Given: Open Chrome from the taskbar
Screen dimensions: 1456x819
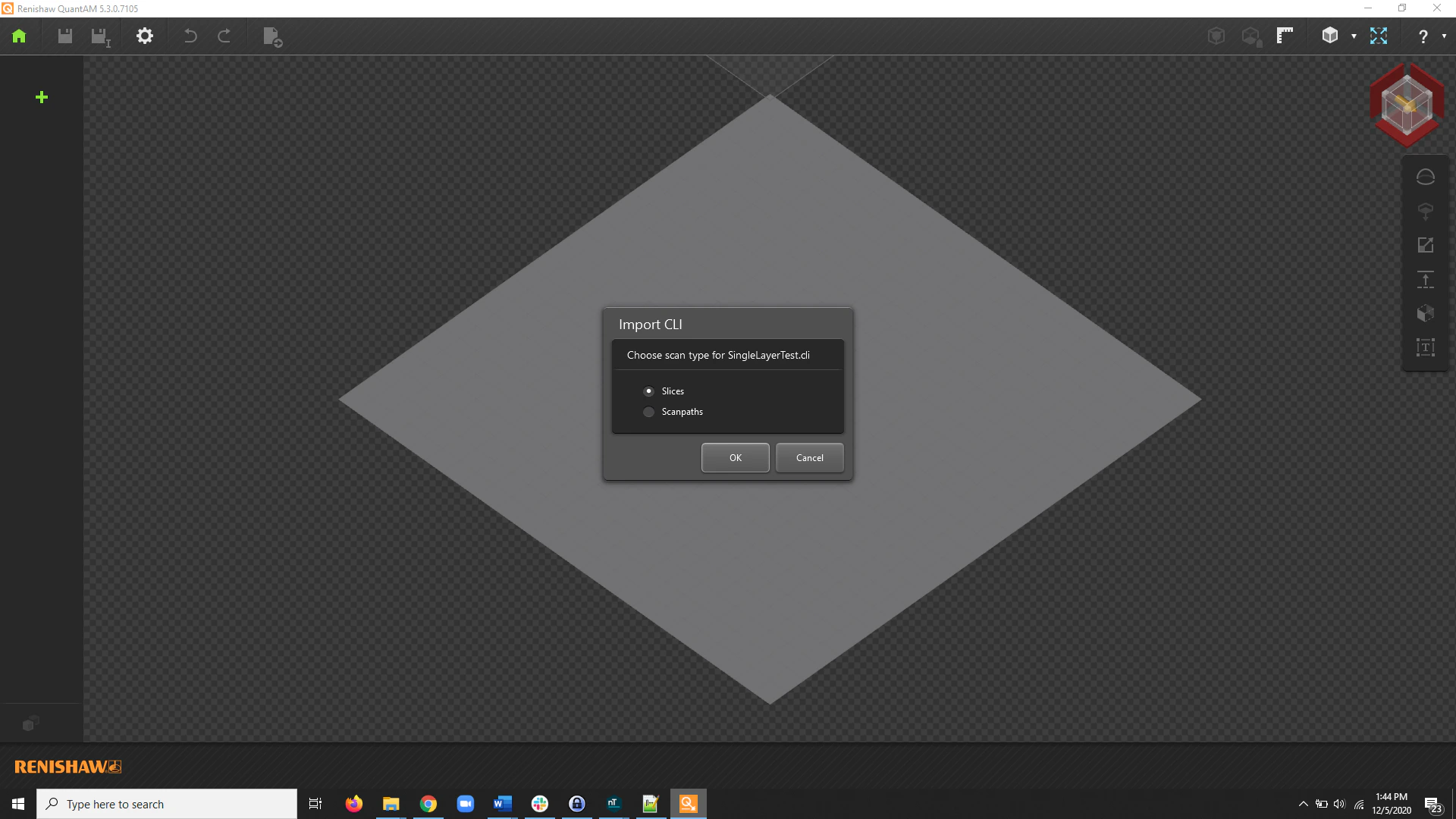Looking at the screenshot, I should 428,804.
